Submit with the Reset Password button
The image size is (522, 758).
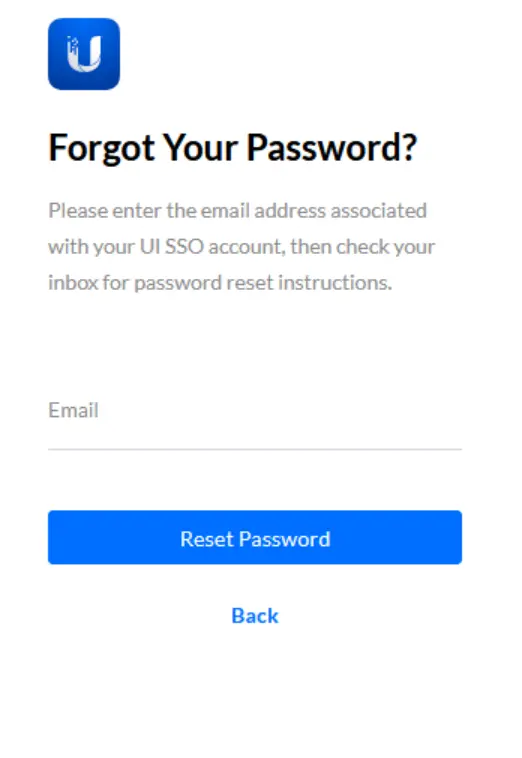tap(255, 537)
